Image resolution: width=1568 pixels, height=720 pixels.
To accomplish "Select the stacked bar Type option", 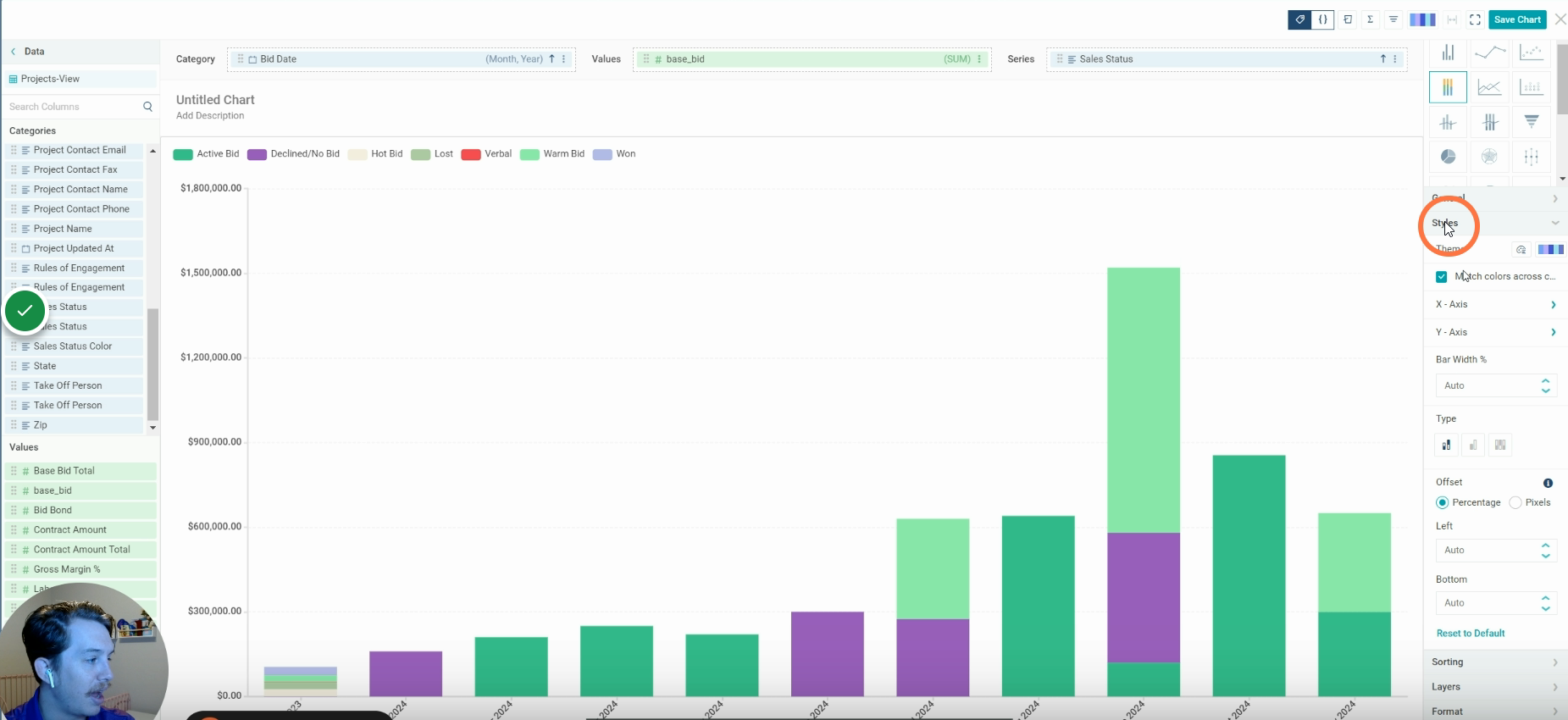I will pos(1446,446).
